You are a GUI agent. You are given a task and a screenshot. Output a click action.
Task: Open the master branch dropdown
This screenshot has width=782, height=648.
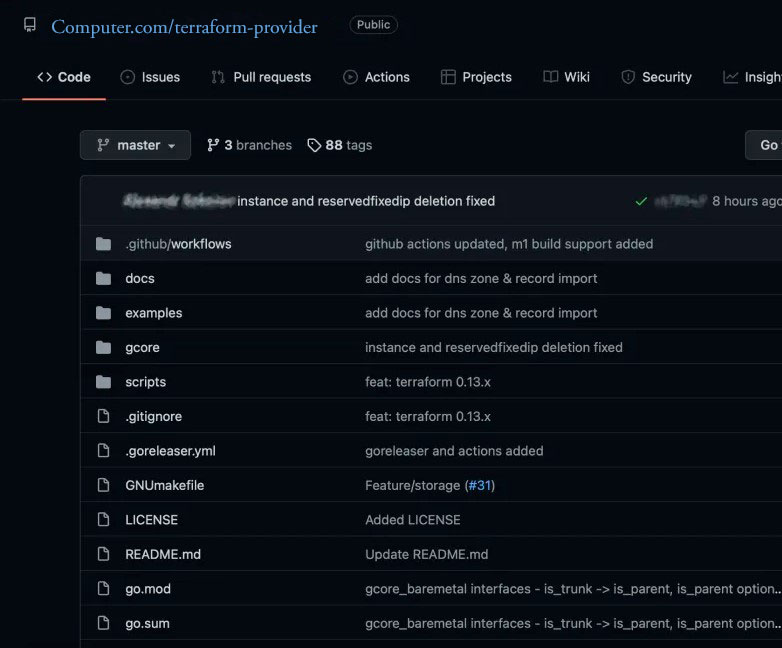click(135, 145)
